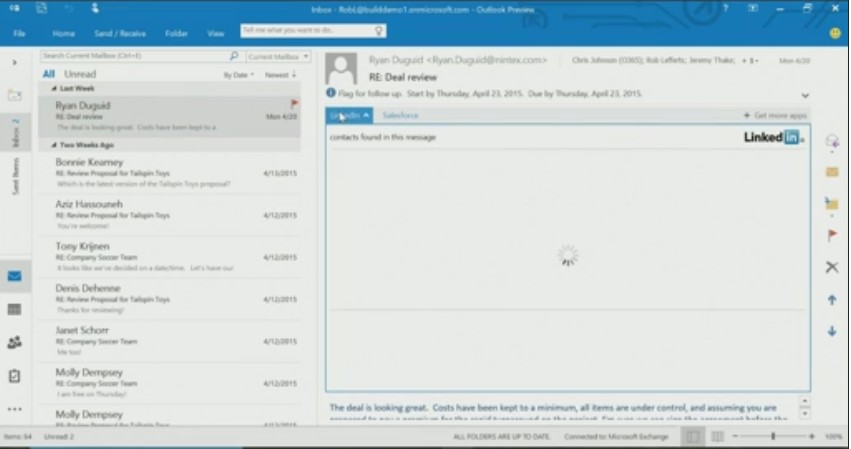Screen dimensions: 851x449
Task: Go to next item with down arrow
Action: (832, 331)
